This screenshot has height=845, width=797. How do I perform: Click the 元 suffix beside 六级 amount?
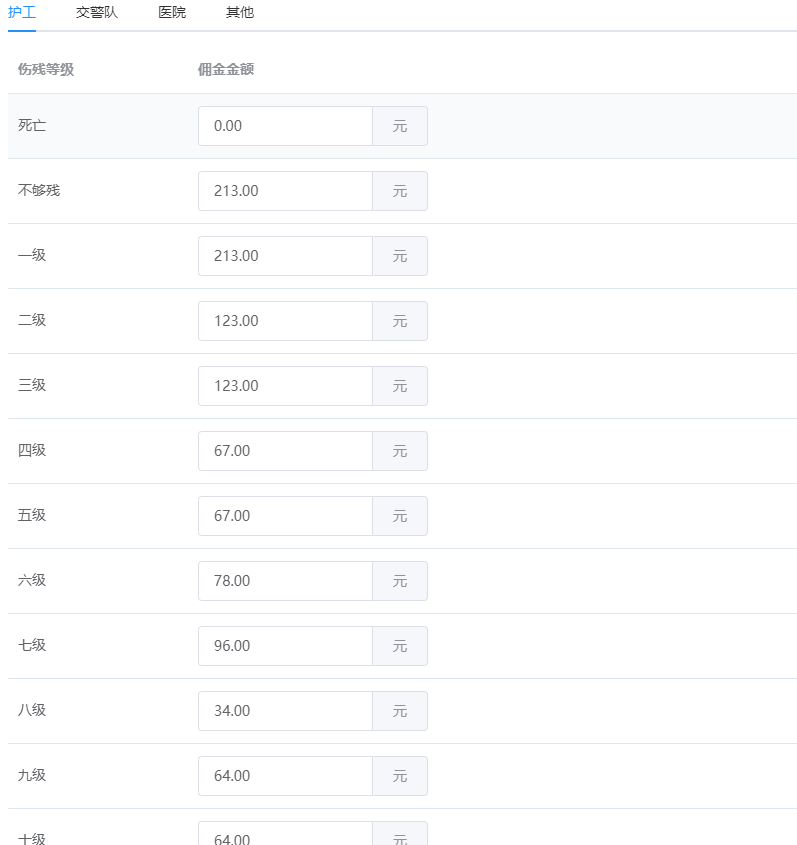[x=400, y=581]
